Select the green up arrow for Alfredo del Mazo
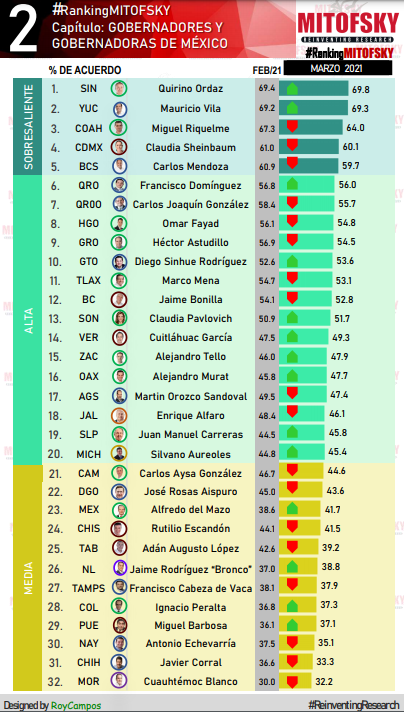 (x=292, y=508)
